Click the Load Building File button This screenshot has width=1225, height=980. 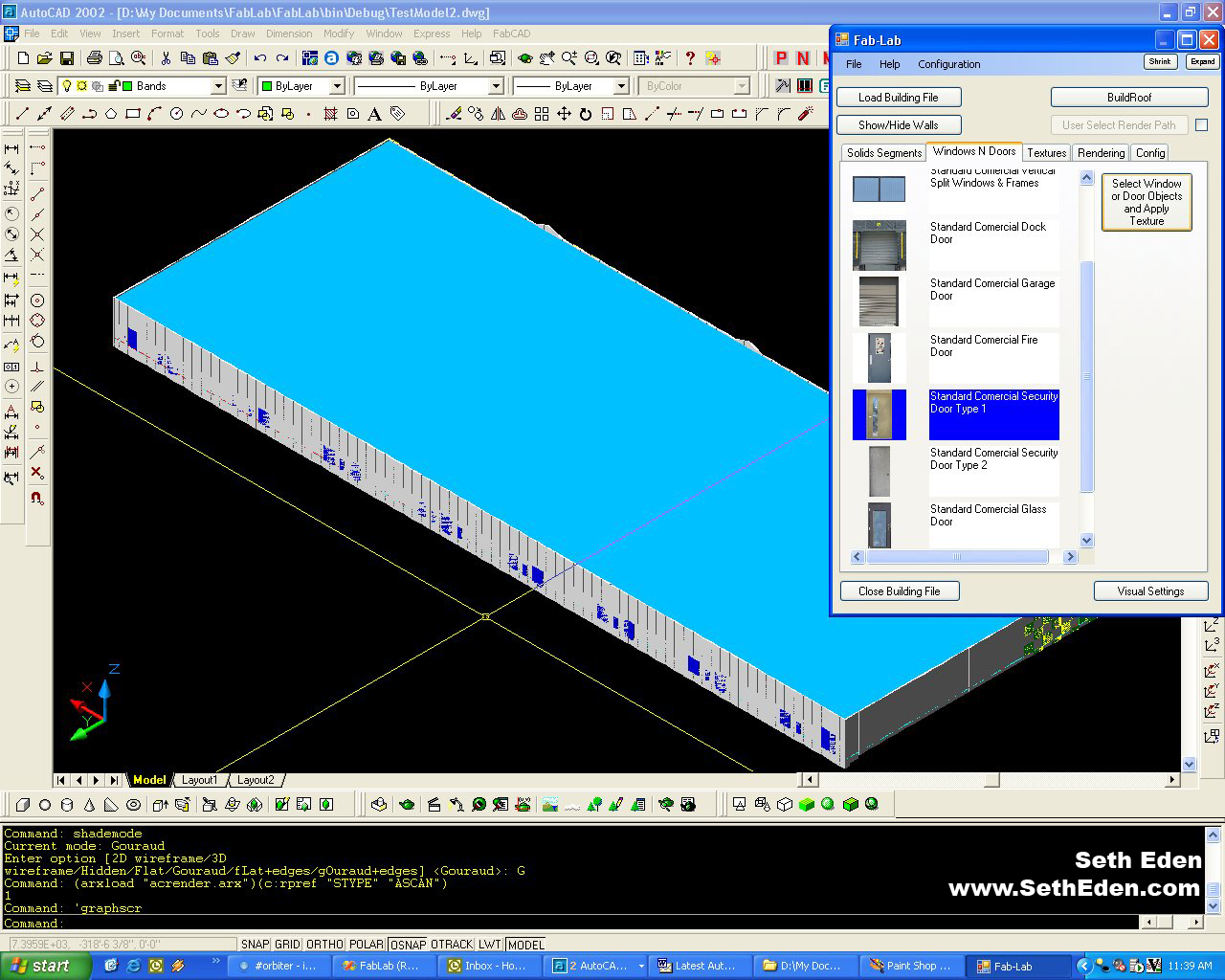[x=898, y=98]
